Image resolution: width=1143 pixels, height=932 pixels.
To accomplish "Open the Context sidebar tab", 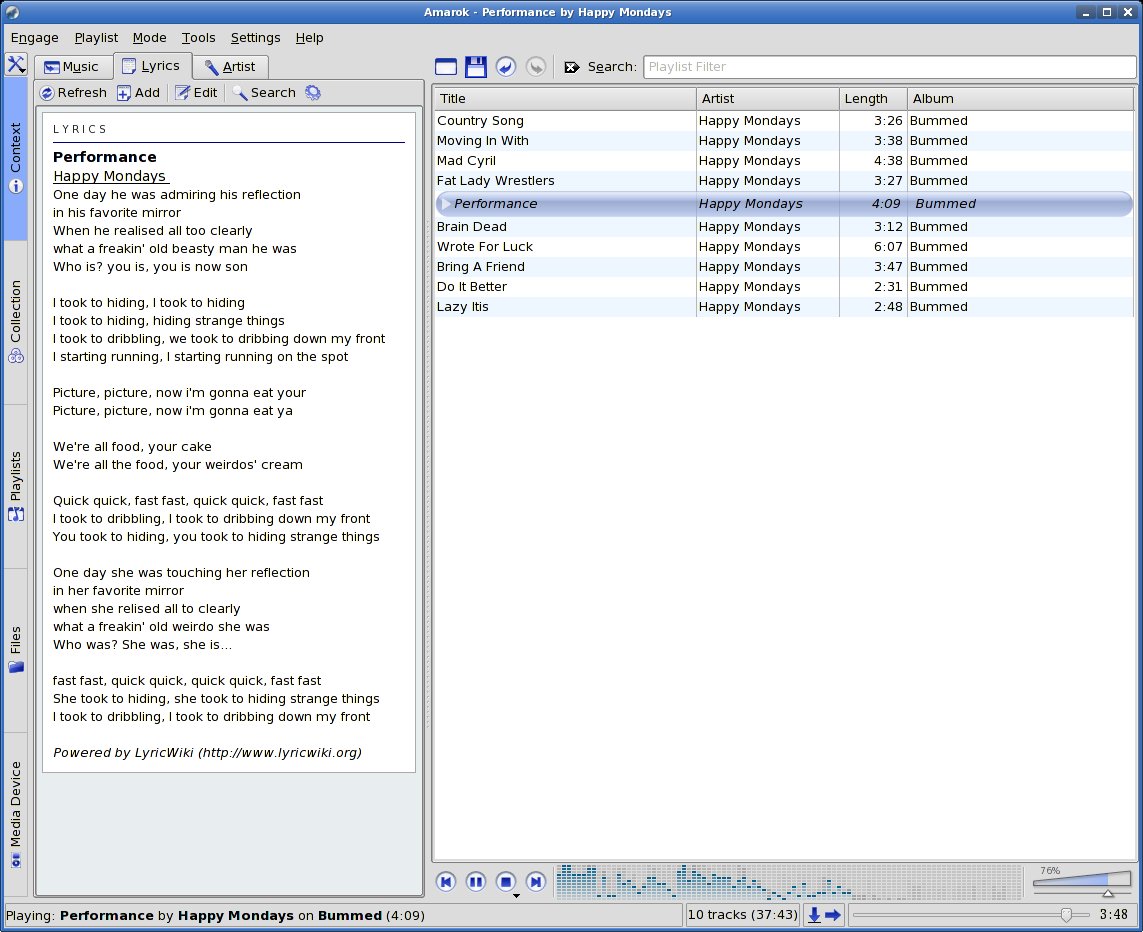I will (x=16, y=157).
